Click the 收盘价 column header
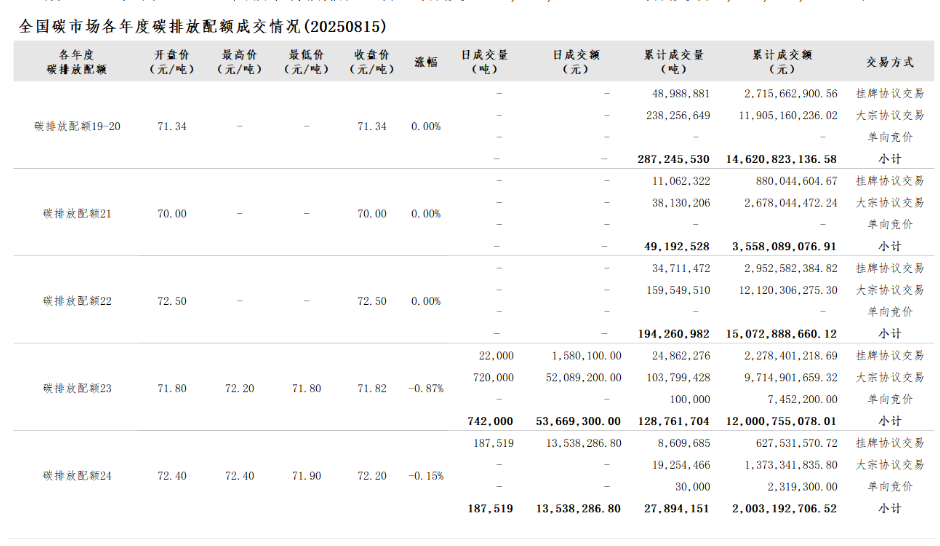Screen dimensions: 940x546 (x=372, y=62)
